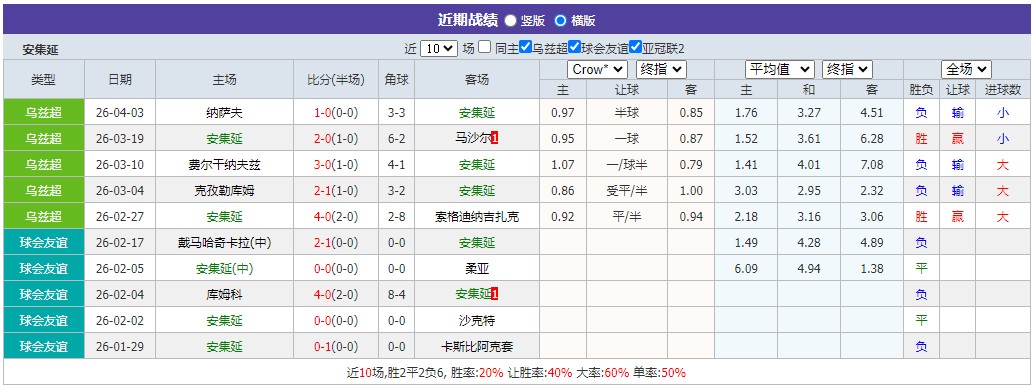Click score 4-0 of 库姆科 match
Viewport: 1032px width, 385px height.
323,295
